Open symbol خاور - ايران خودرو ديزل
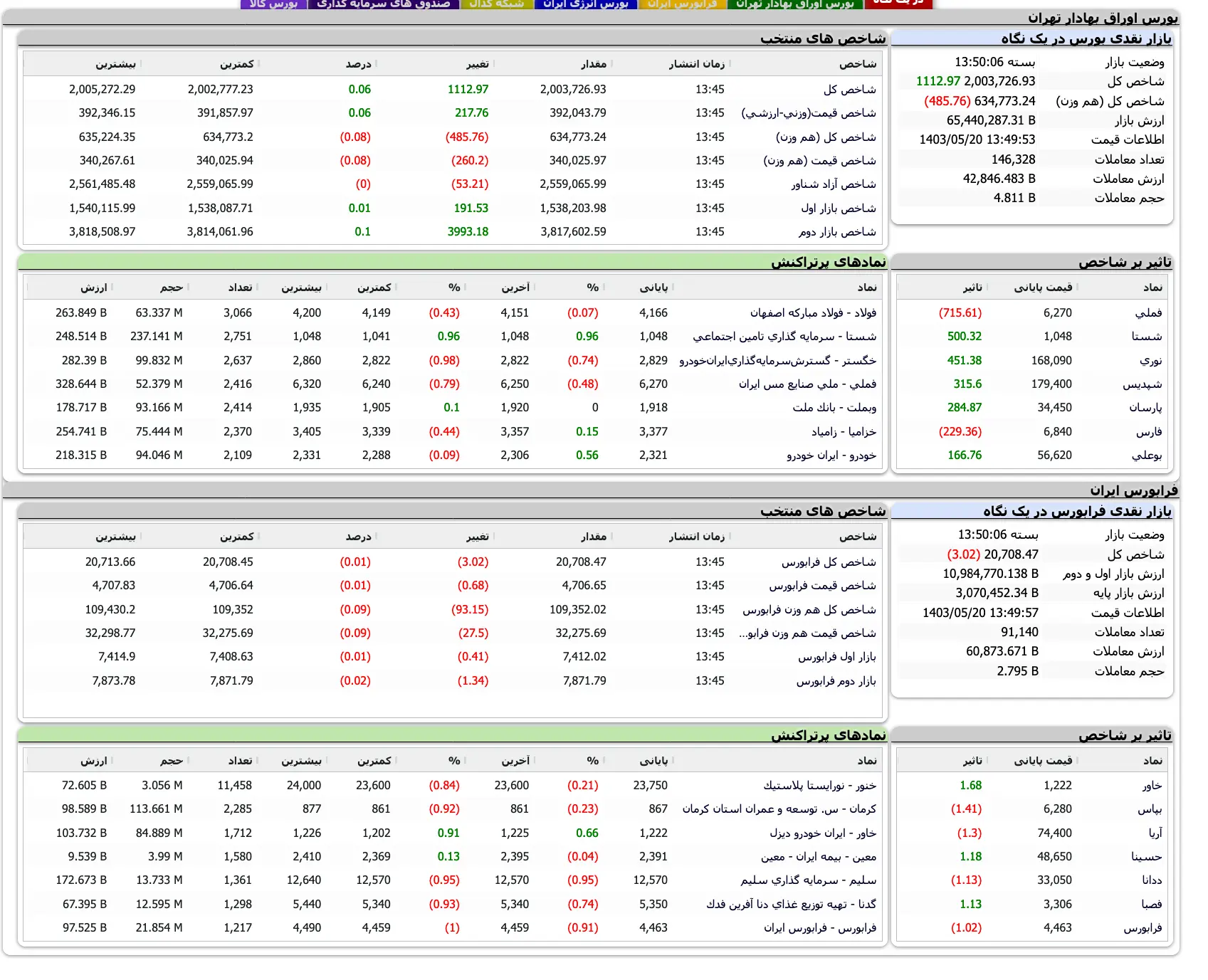This screenshot has width=1208, height=980. click(x=823, y=833)
